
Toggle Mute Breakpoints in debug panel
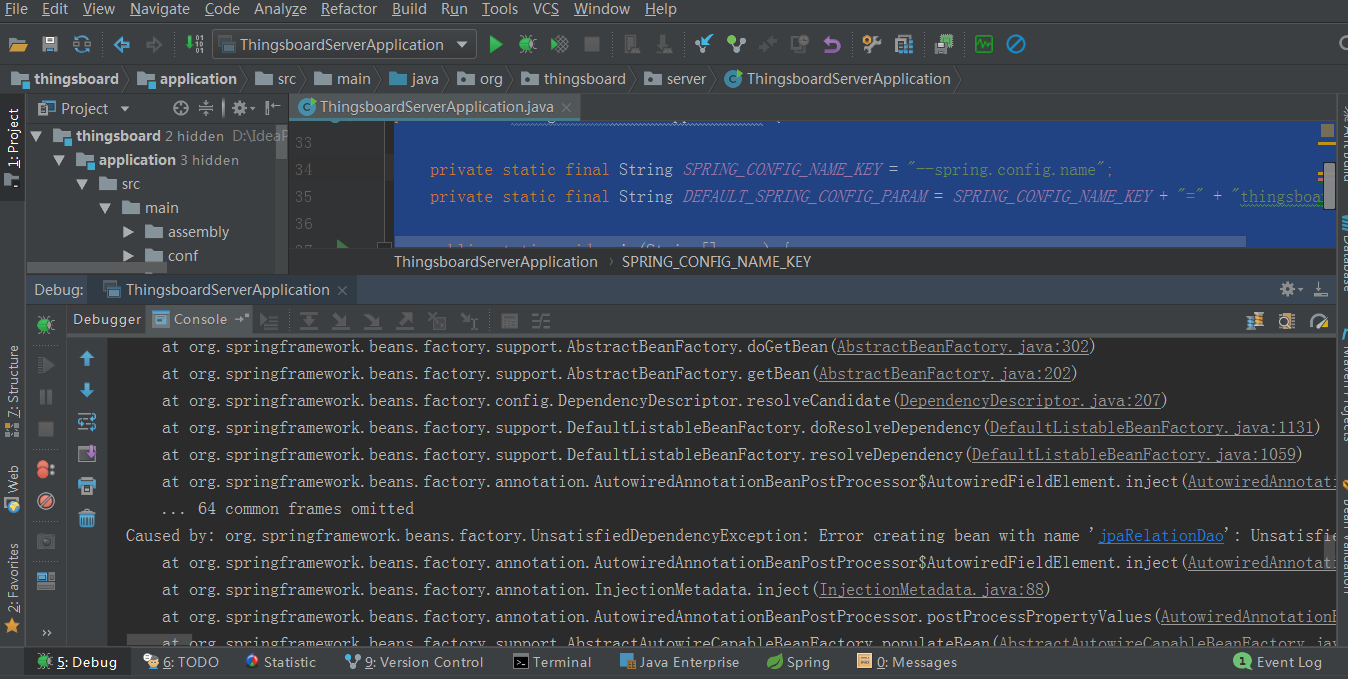pyautogui.click(x=46, y=501)
